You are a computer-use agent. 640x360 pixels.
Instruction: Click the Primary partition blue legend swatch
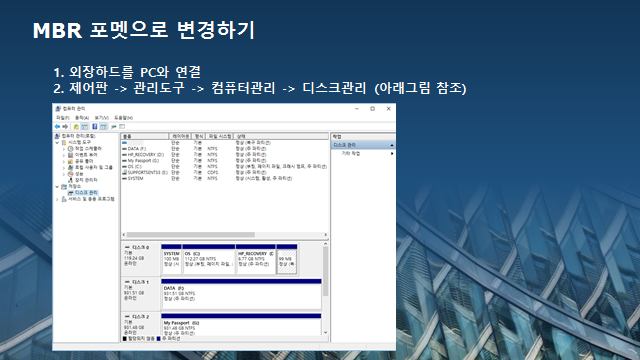coord(159,339)
